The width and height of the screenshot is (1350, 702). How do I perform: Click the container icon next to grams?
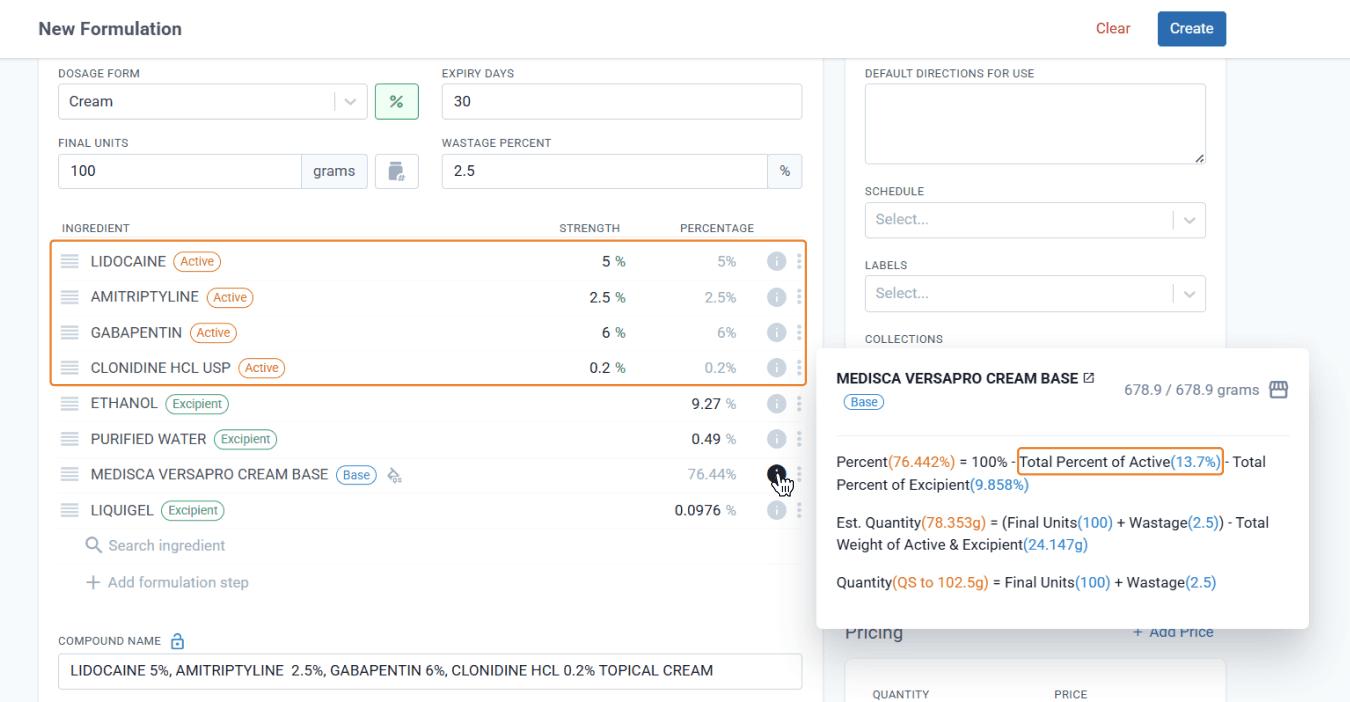[396, 171]
